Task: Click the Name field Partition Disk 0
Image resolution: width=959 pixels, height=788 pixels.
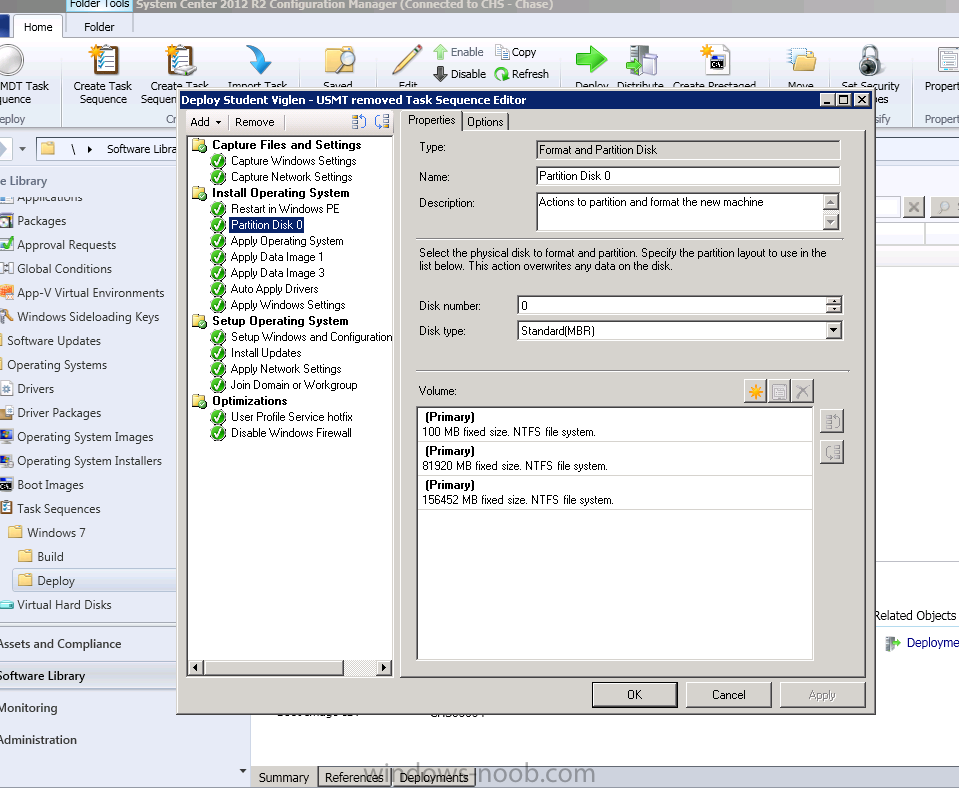Action: point(688,176)
